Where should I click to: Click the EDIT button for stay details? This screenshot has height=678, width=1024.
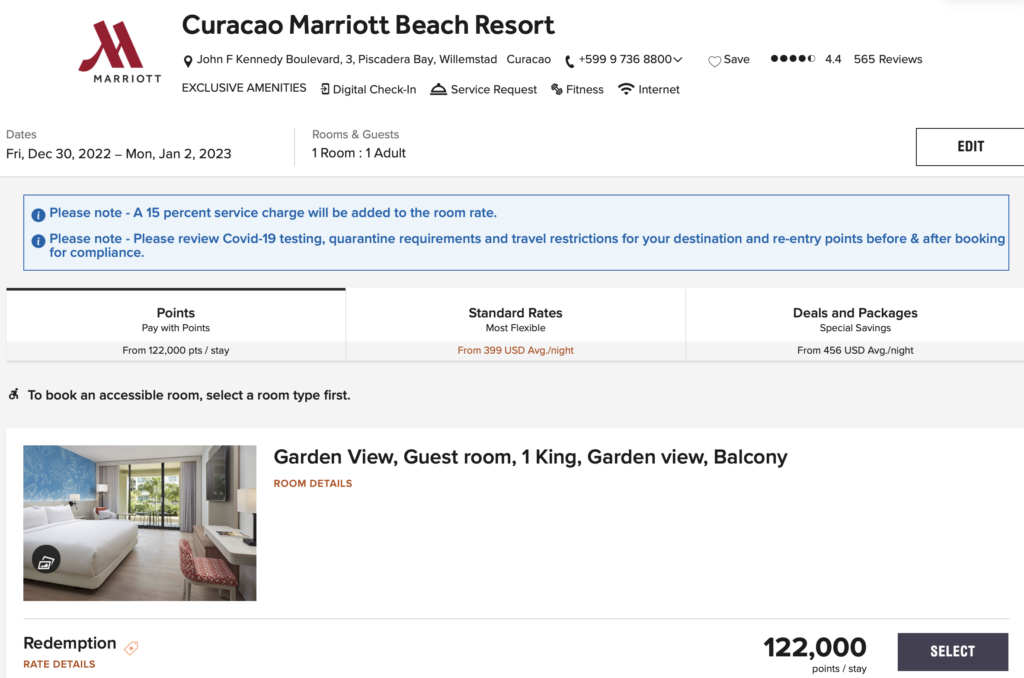(969, 146)
